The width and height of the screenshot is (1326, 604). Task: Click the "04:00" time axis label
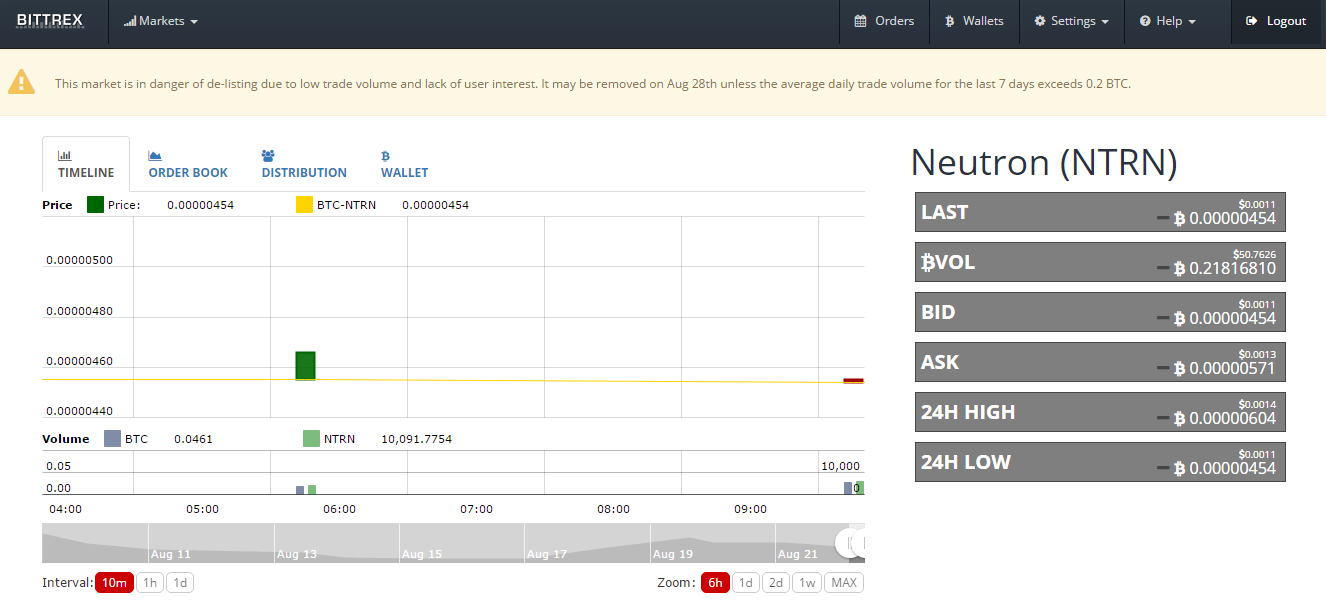pyautogui.click(x=65, y=509)
